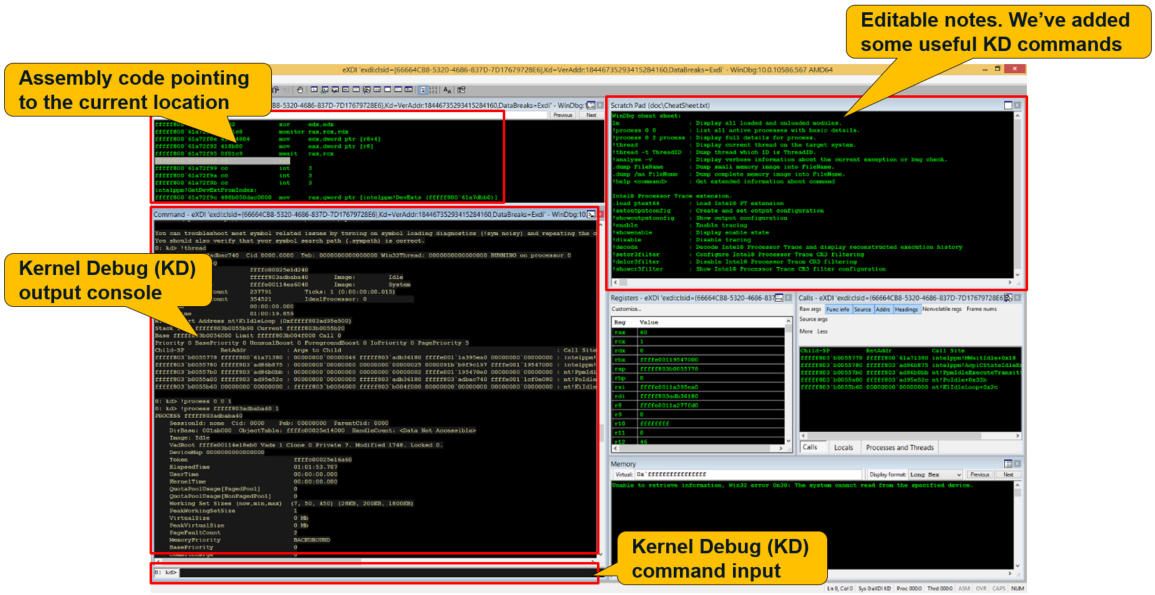Open the Display format dropdown in Memory
This screenshot has height=595, width=1155.
(x=935, y=475)
